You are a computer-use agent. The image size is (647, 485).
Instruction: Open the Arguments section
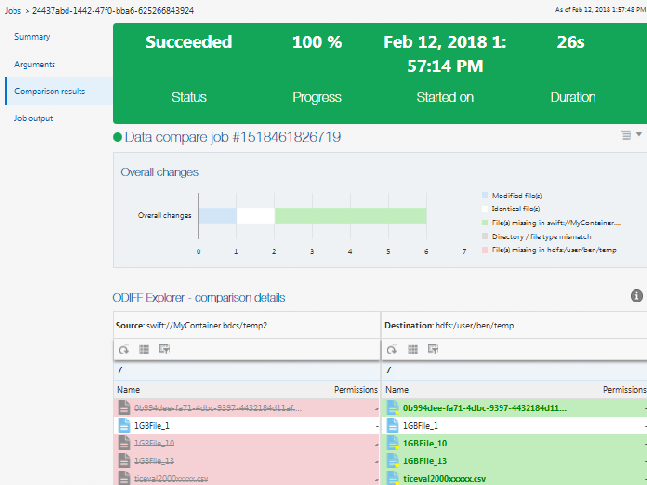tap(34, 64)
